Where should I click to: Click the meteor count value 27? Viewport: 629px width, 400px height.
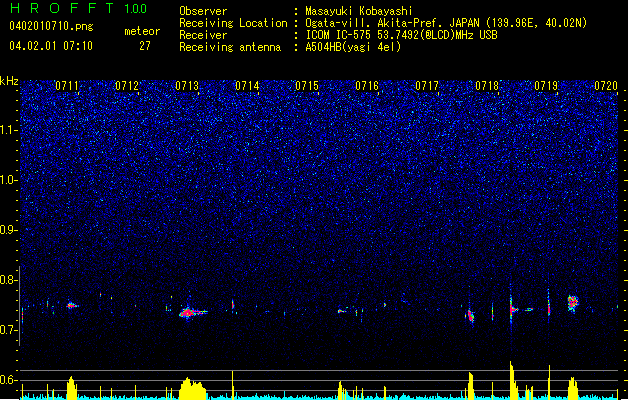coord(145,46)
